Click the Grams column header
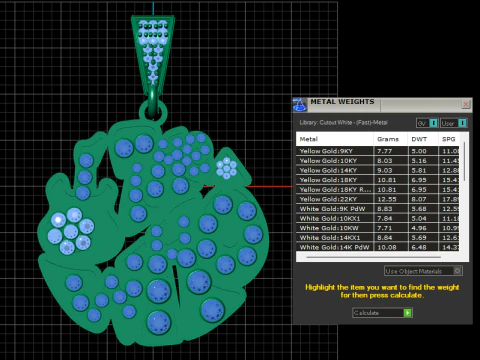This screenshot has height=360, width=480. pyautogui.click(x=390, y=139)
